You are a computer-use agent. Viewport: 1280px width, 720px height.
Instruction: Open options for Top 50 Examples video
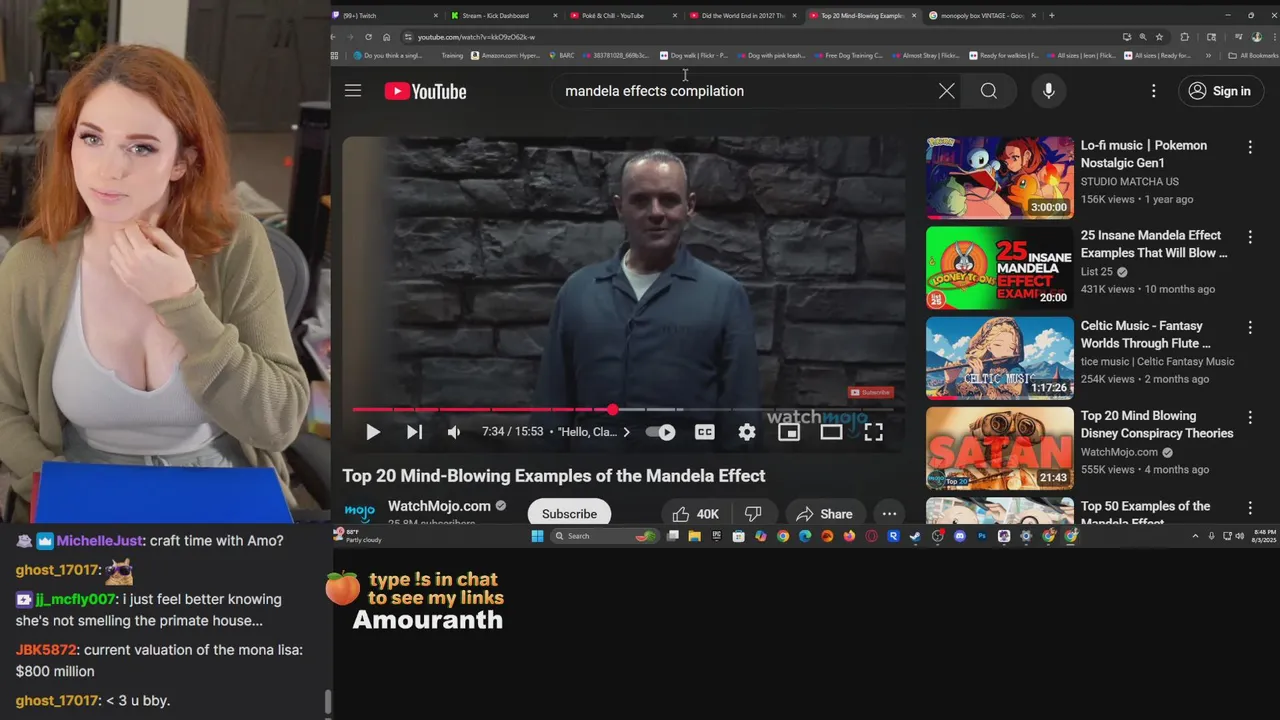click(1249, 507)
